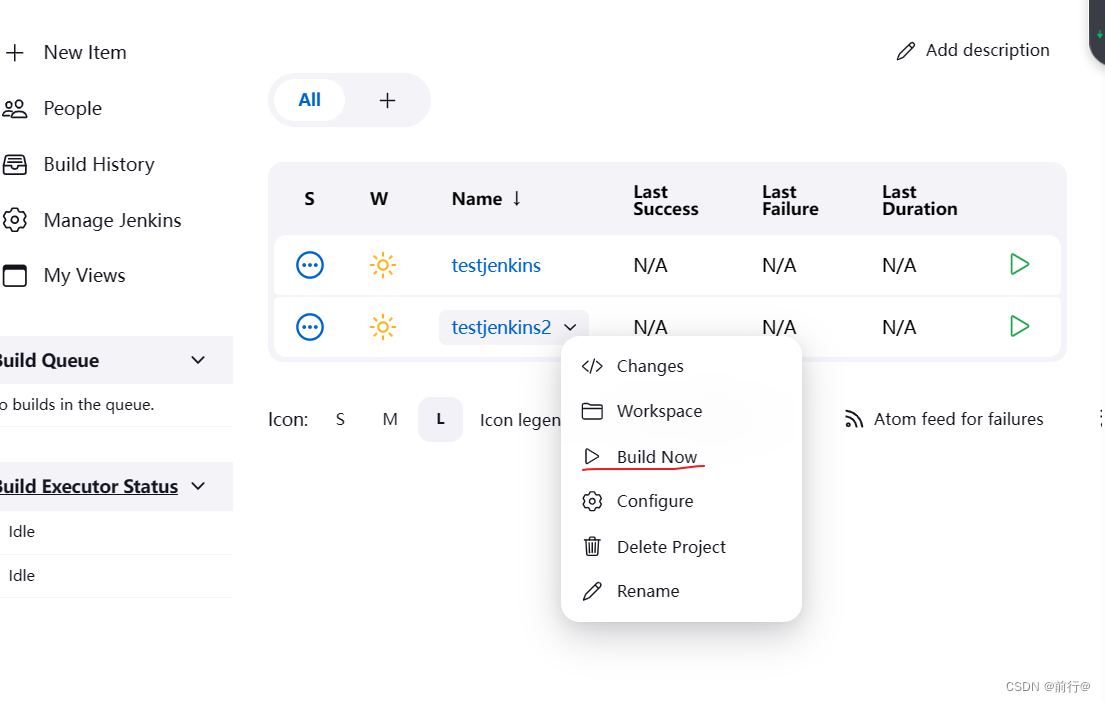Screen dimensions: 1105x702
Task: Click Last Failure N/A for testjenkins
Action: point(779,266)
